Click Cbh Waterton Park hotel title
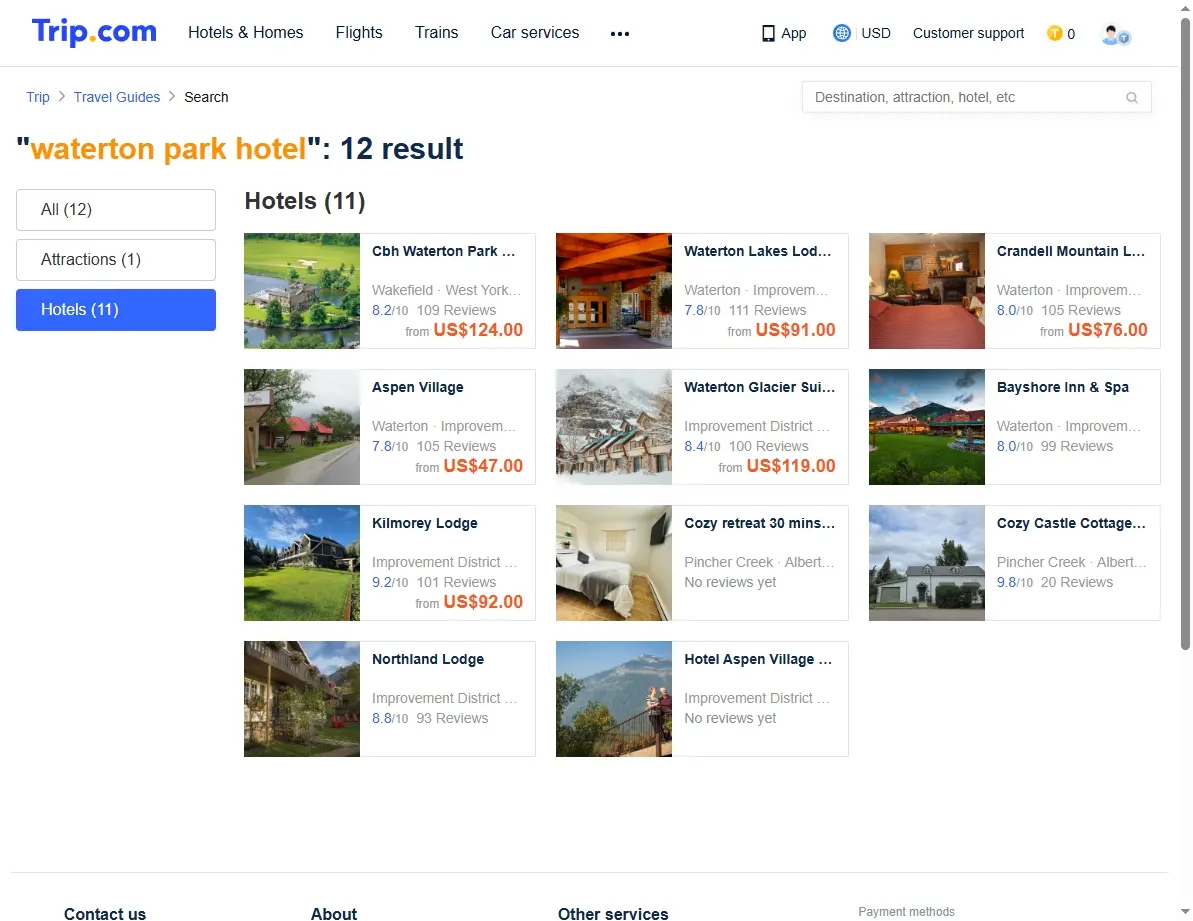Image resolution: width=1193 pixels, height=921 pixels. click(x=444, y=252)
